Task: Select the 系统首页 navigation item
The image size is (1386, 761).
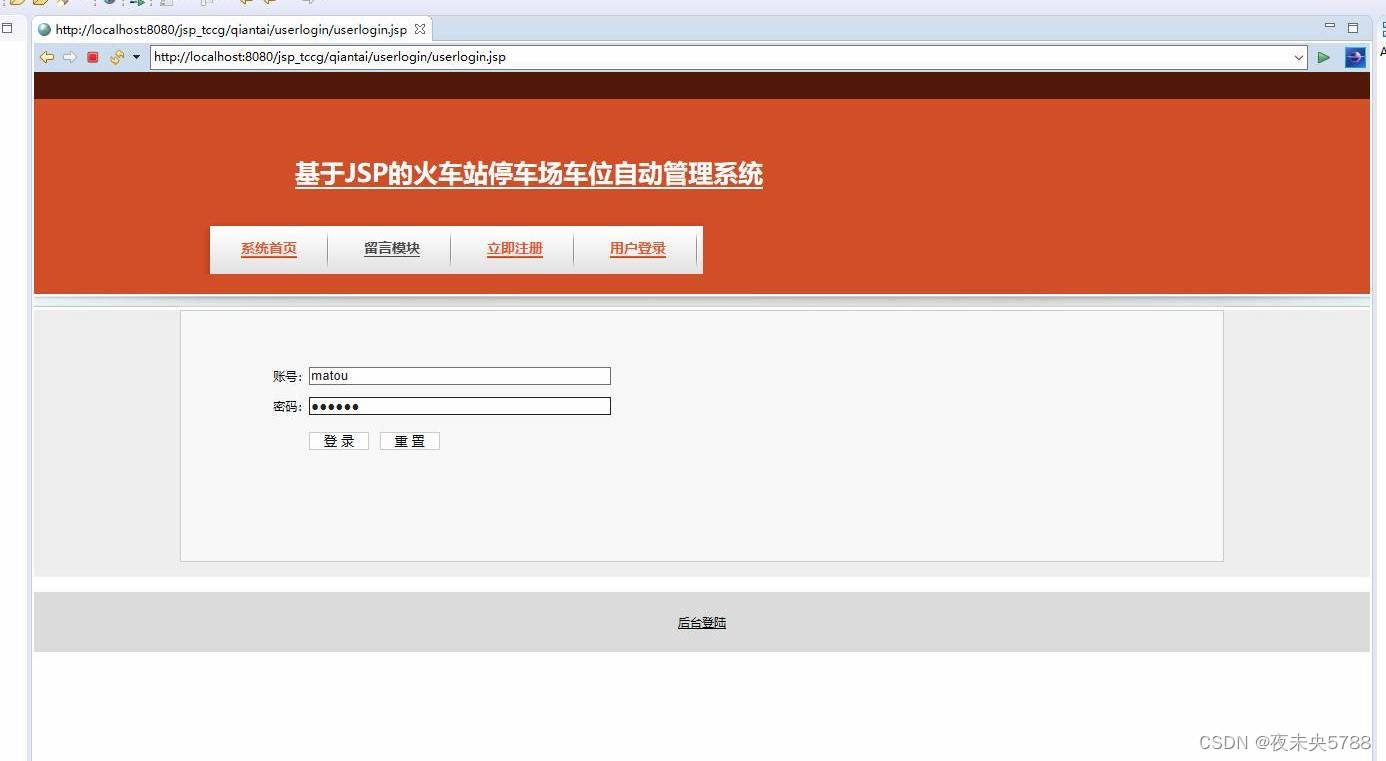Action: pos(268,248)
